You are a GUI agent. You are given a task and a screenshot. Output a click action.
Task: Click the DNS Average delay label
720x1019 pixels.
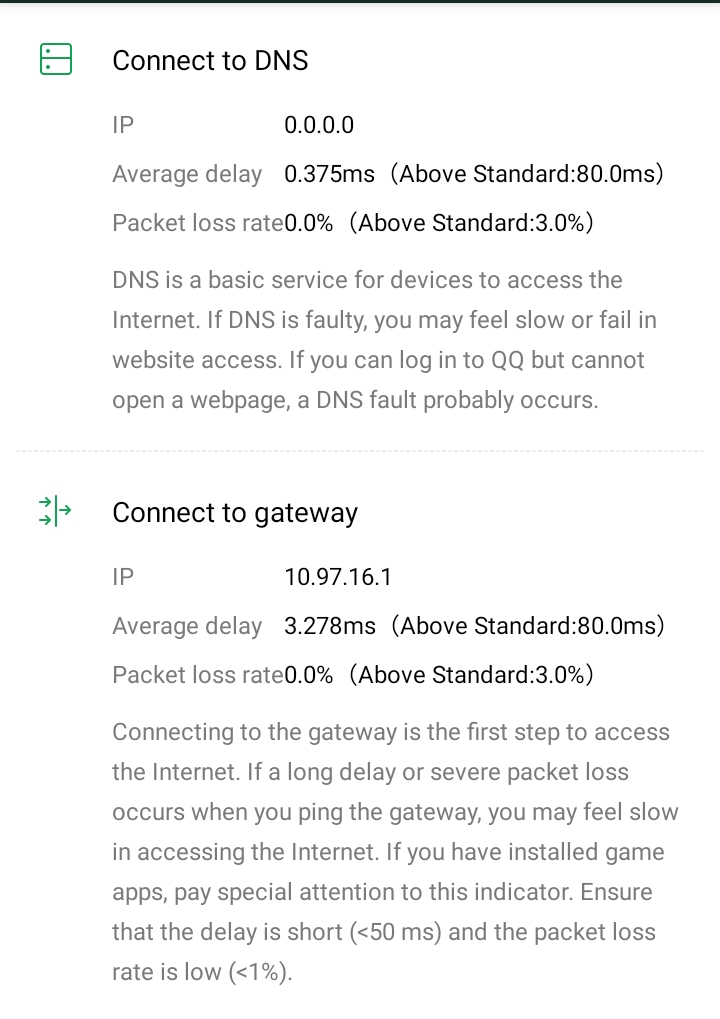pos(187,174)
